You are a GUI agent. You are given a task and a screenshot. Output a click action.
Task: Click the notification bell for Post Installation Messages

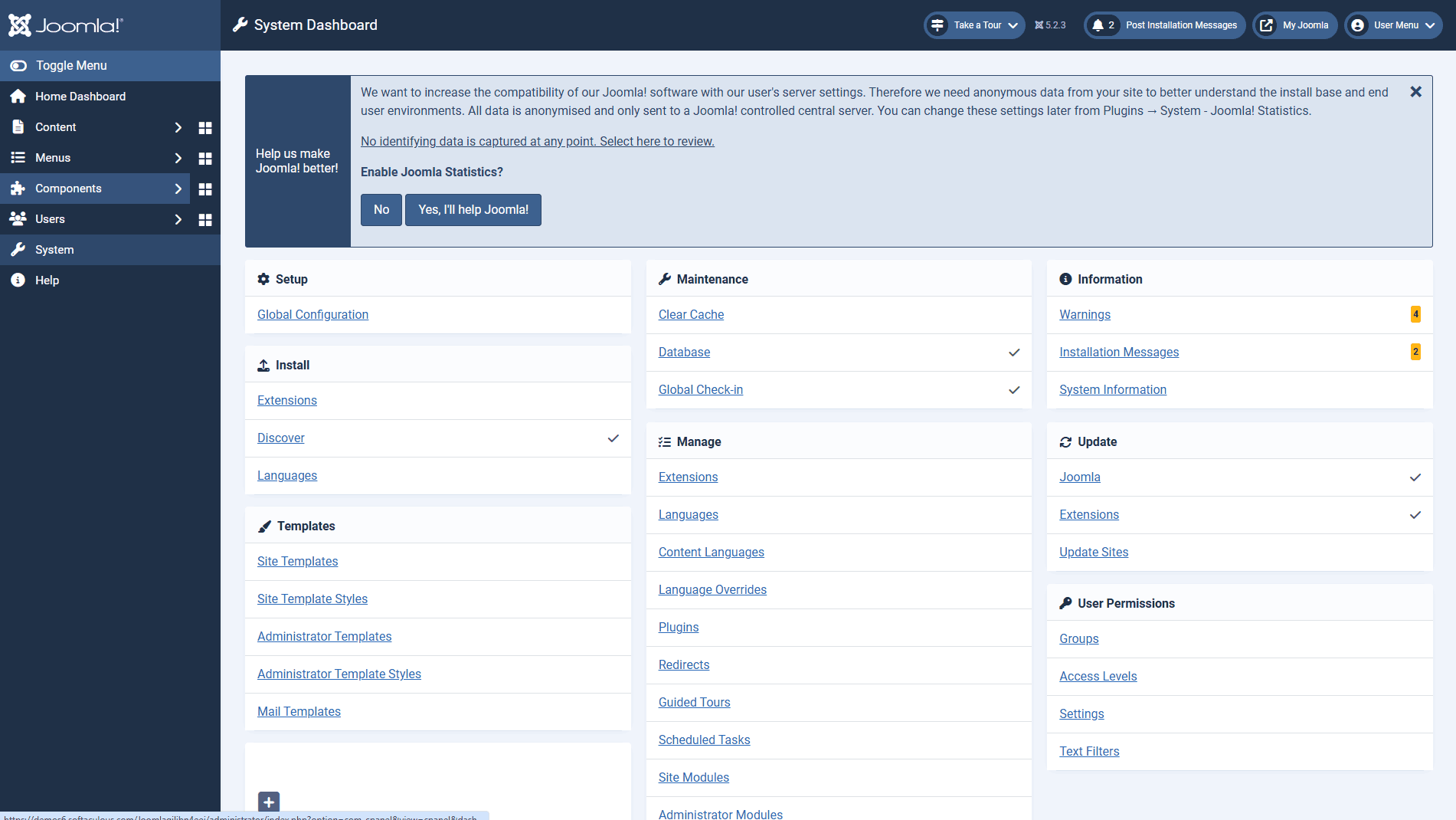tap(1098, 25)
